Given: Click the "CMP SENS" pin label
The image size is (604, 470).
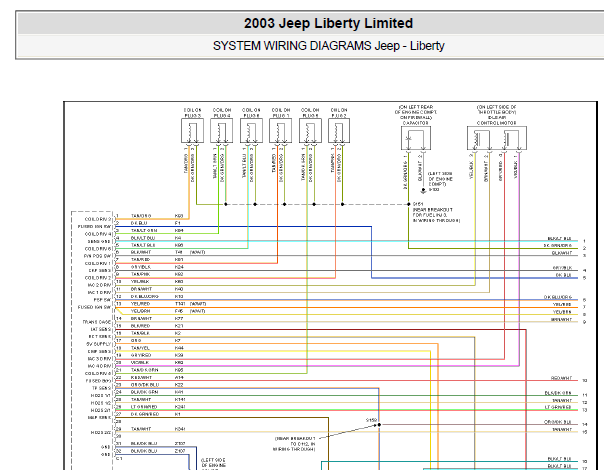Looking at the screenshot, I should 99,351.
